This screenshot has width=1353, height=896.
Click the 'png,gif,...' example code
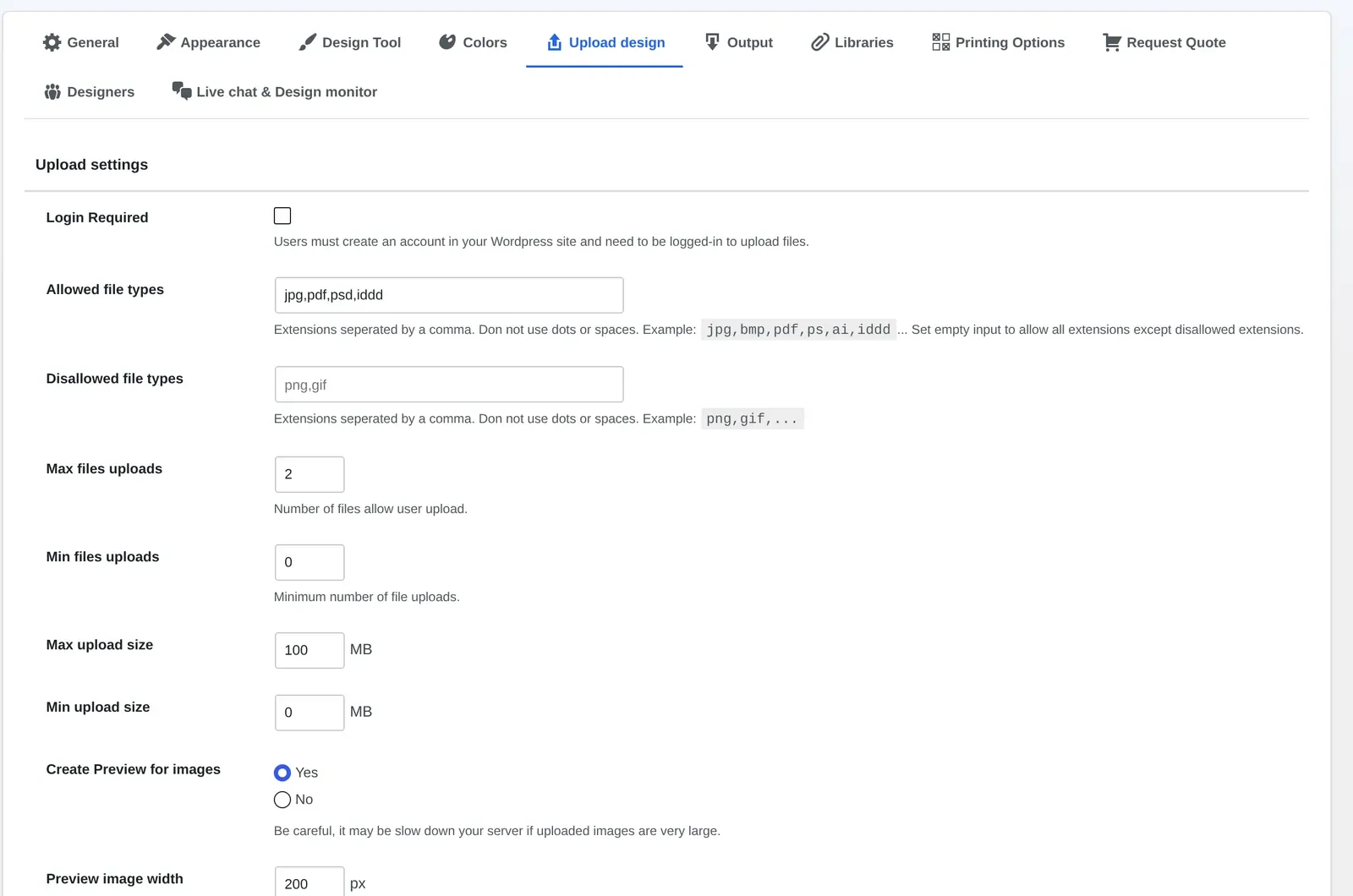point(752,418)
